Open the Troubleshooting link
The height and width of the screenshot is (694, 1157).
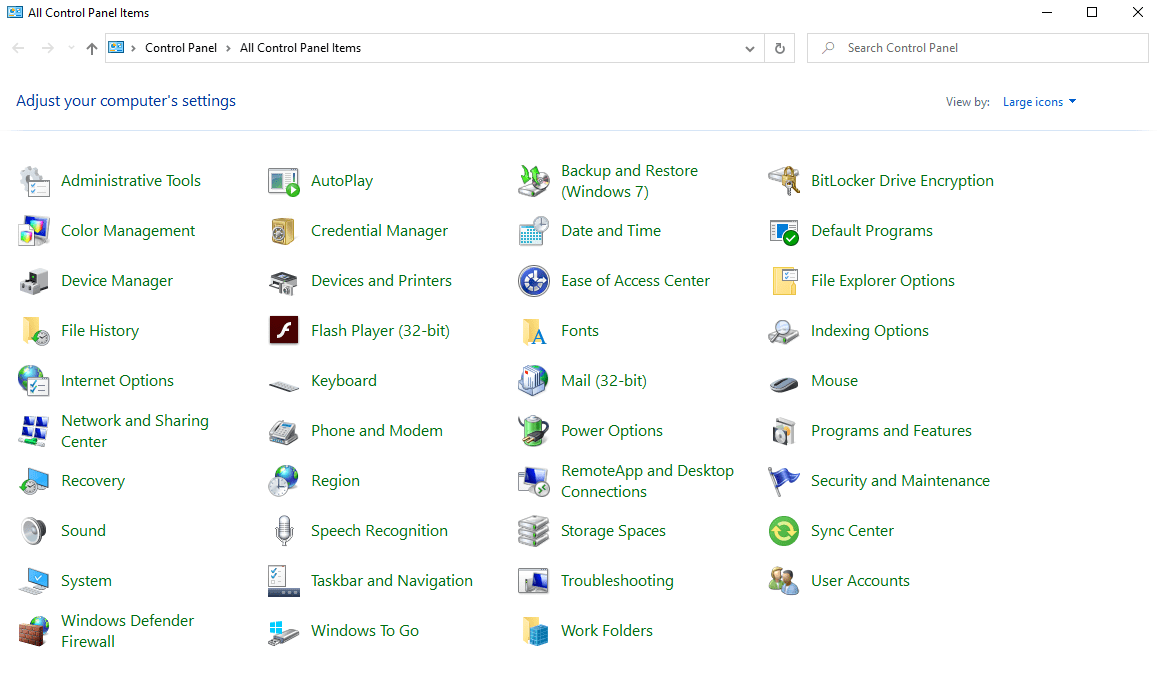[617, 581]
